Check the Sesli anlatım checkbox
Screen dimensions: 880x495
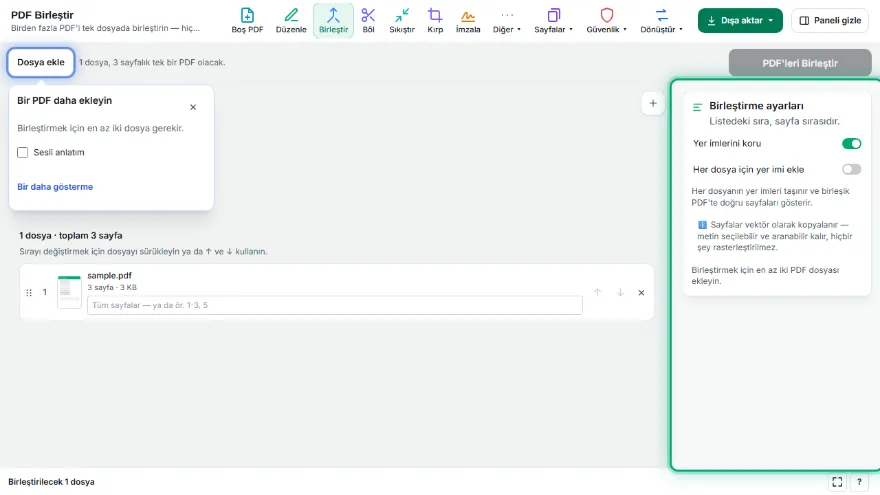click(22, 153)
